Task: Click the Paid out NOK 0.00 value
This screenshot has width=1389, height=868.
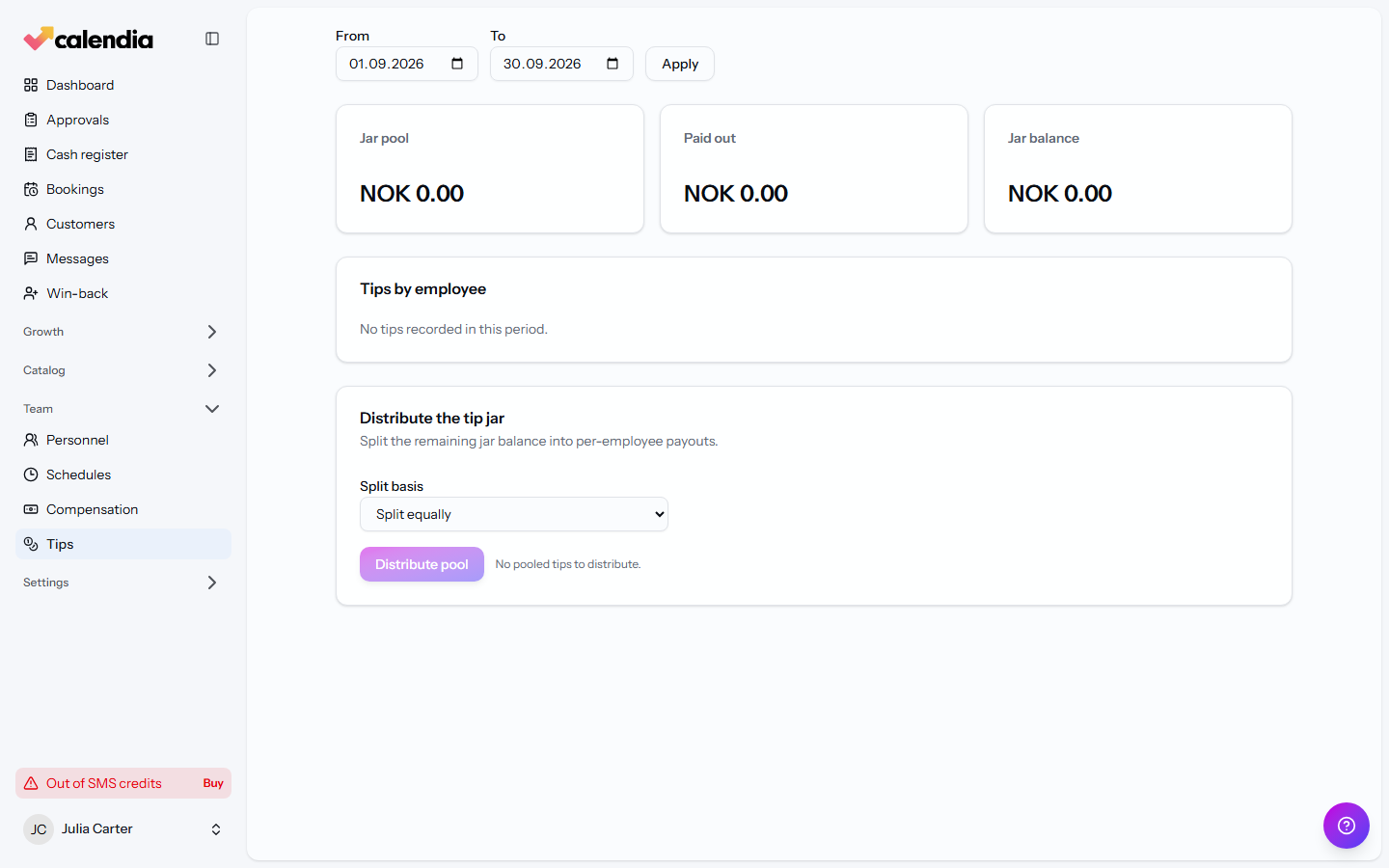Action: (736, 194)
